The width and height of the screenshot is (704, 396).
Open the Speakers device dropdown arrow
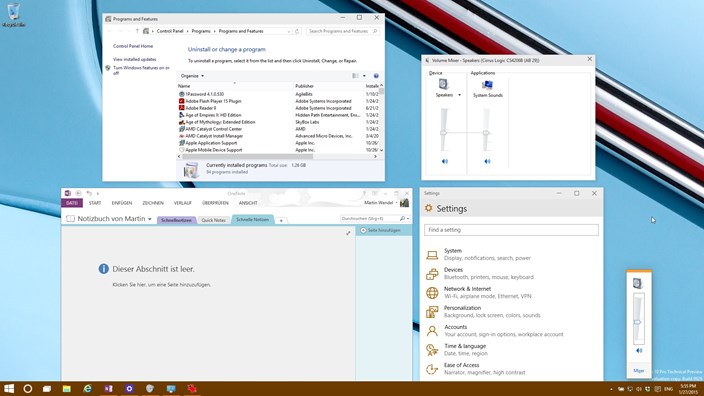pos(459,95)
